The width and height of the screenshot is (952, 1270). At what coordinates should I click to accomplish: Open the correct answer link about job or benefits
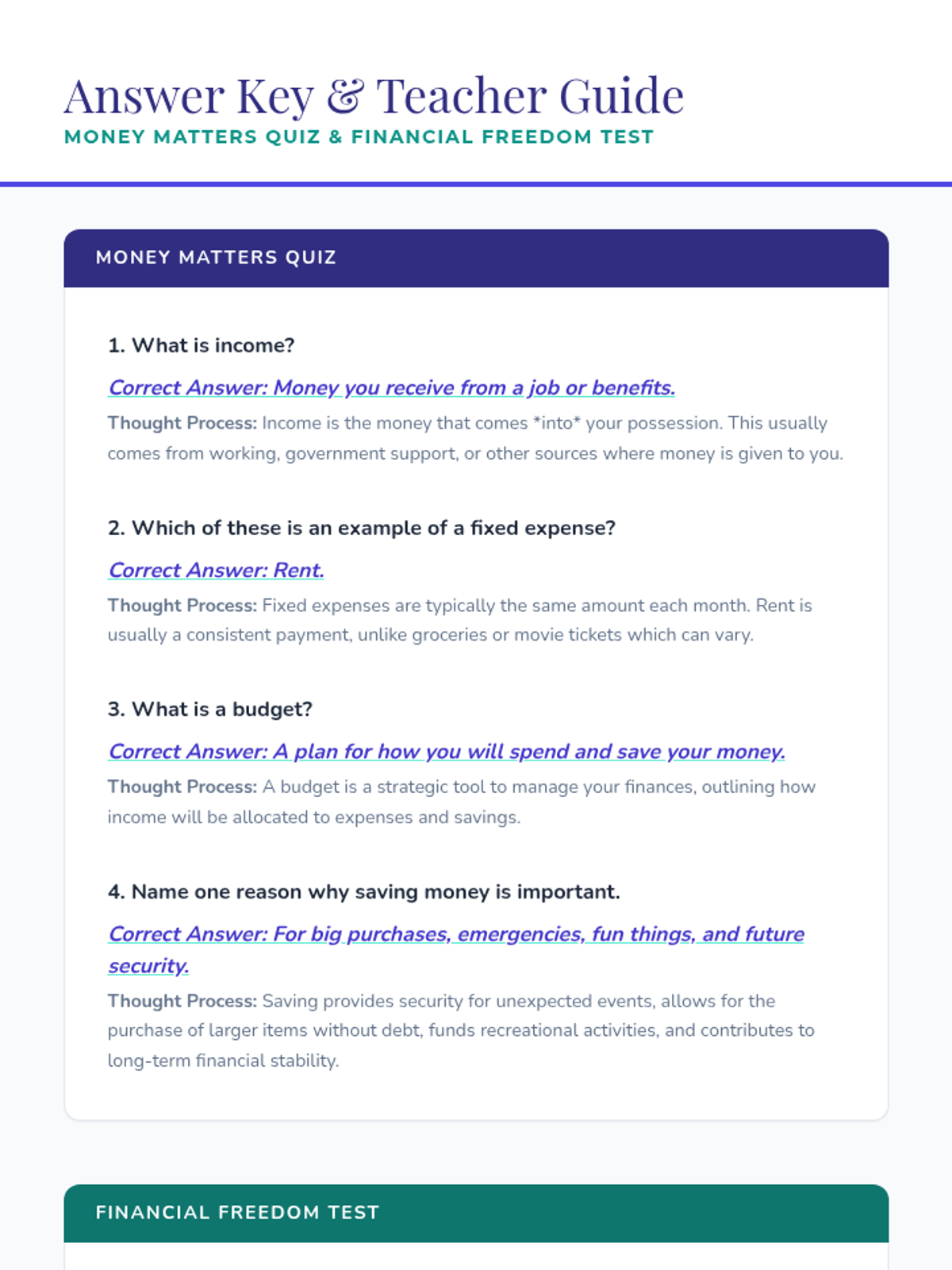click(391, 388)
